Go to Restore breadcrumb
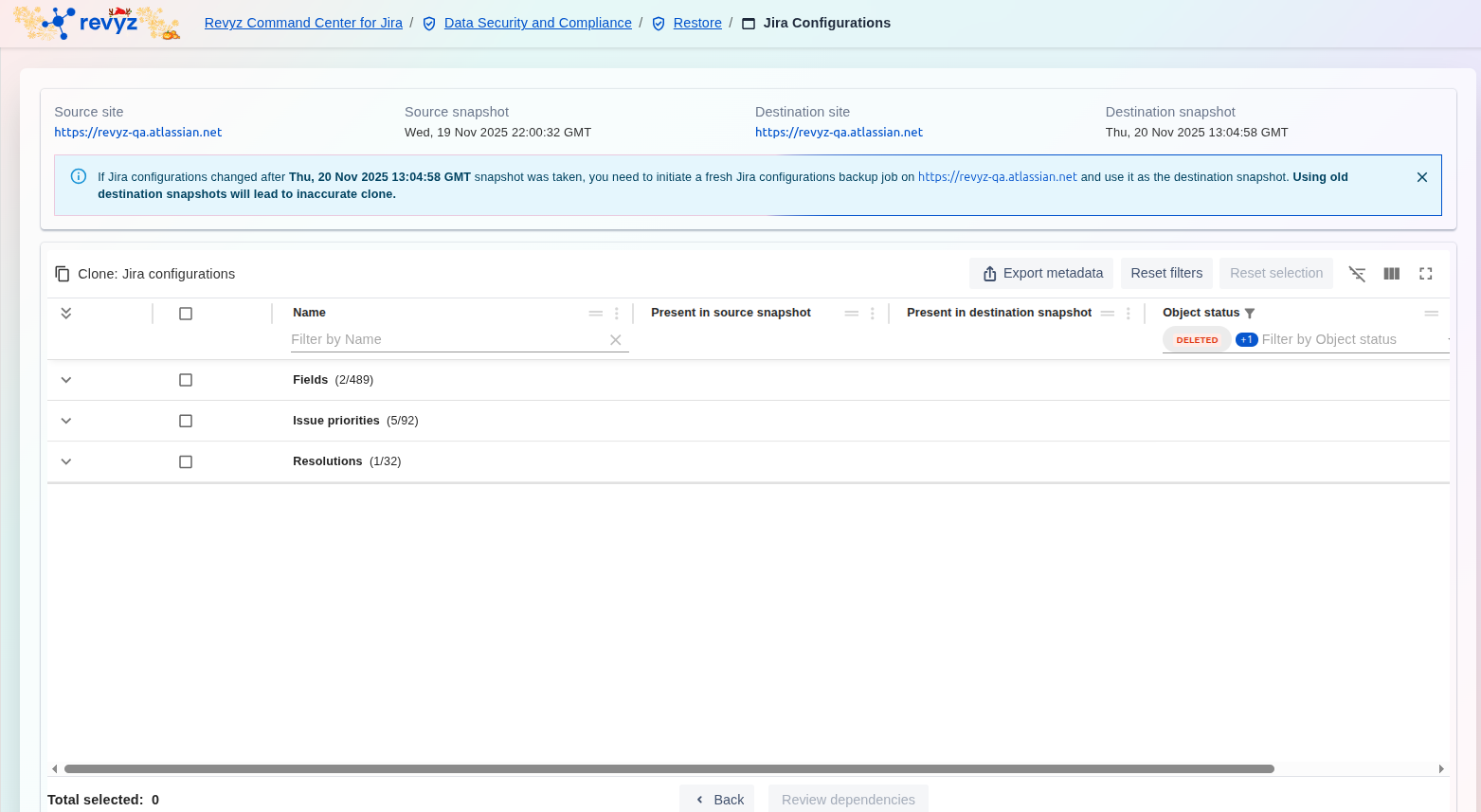The height and width of the screenshot is (812, 1481). click(697, 23)
